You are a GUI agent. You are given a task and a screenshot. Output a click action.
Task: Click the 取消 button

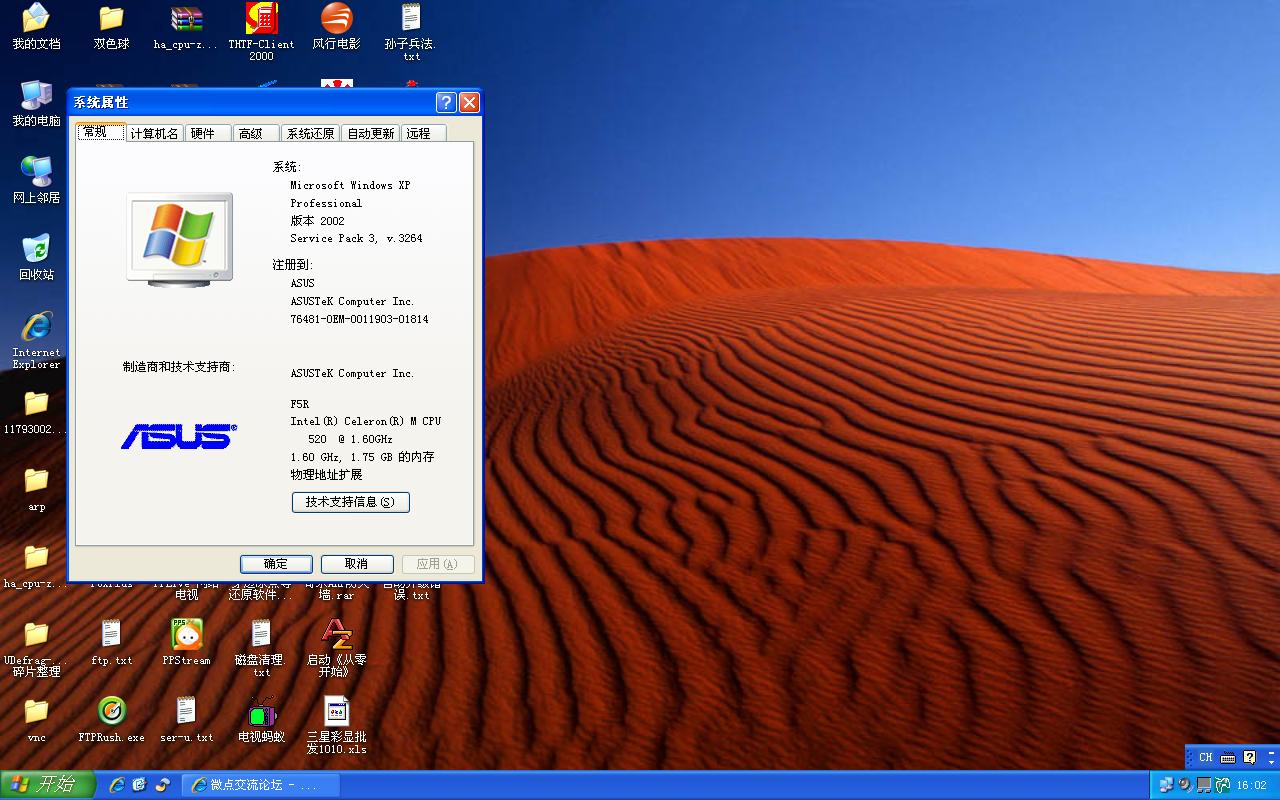coord(357,564)
